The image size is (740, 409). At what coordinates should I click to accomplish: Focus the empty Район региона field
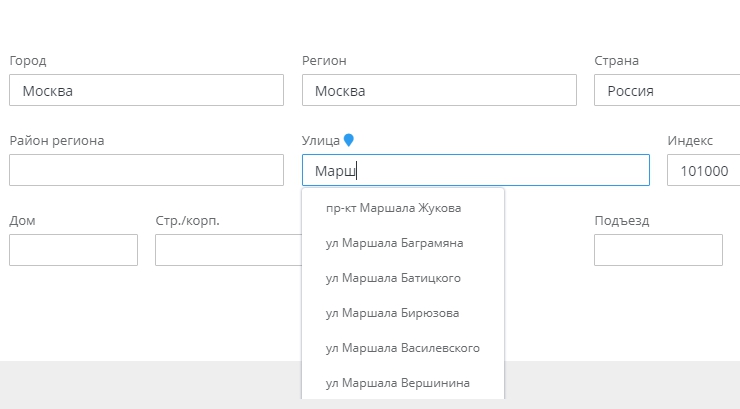click(x=147, y=170)
